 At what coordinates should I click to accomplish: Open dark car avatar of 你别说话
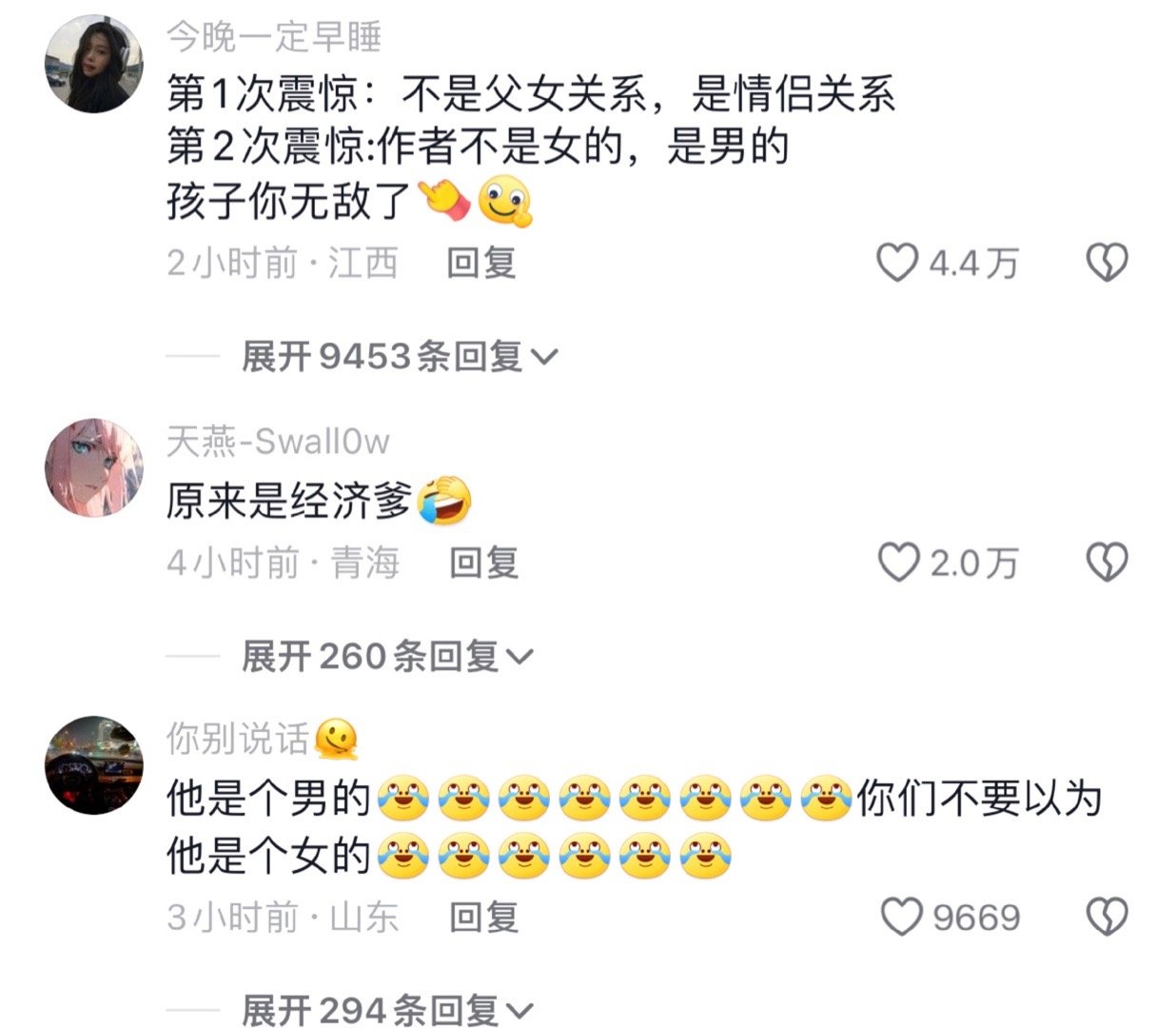click(x=94, y=765)
